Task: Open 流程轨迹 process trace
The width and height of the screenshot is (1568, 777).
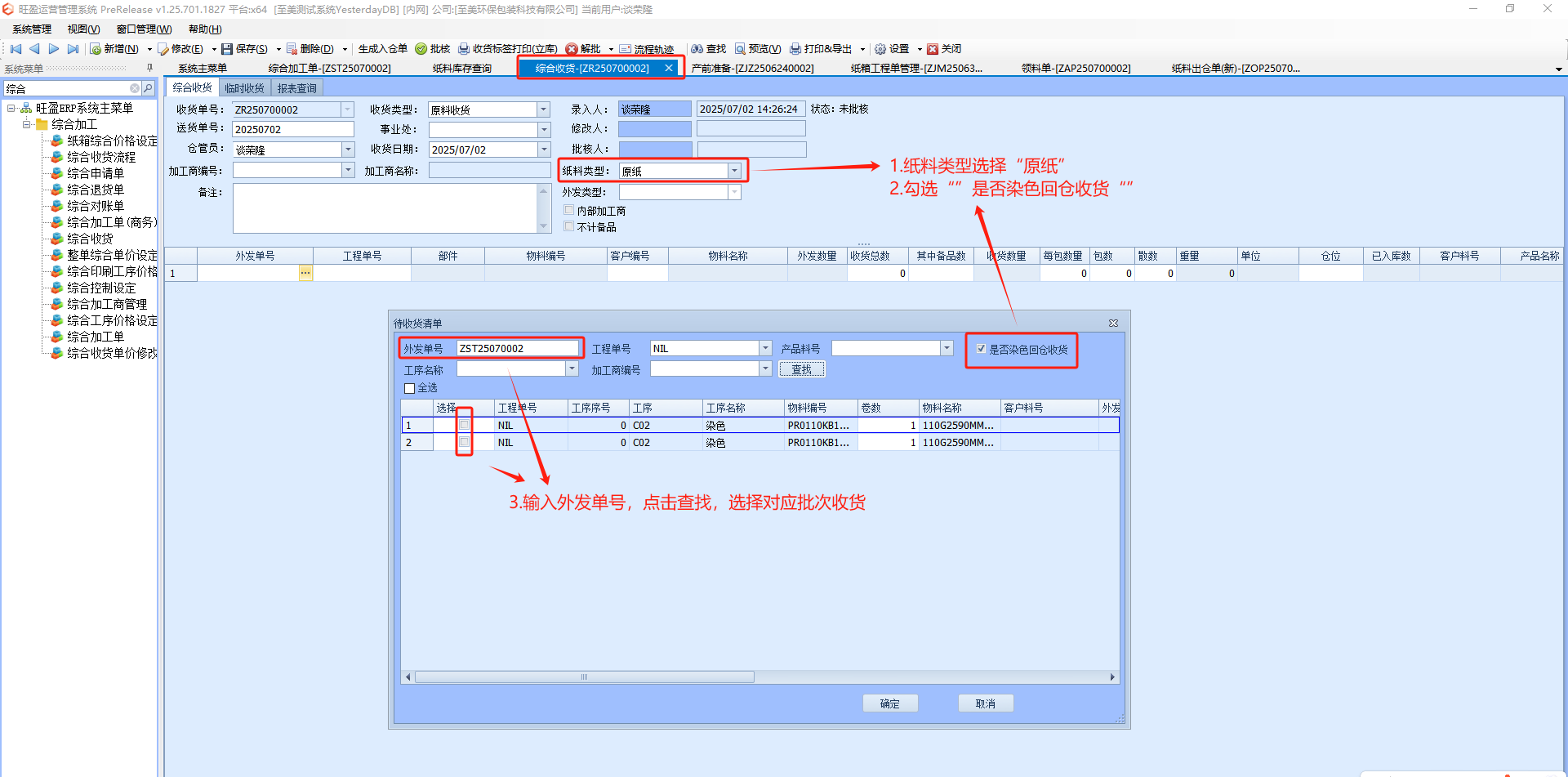Action: (647, 49)
